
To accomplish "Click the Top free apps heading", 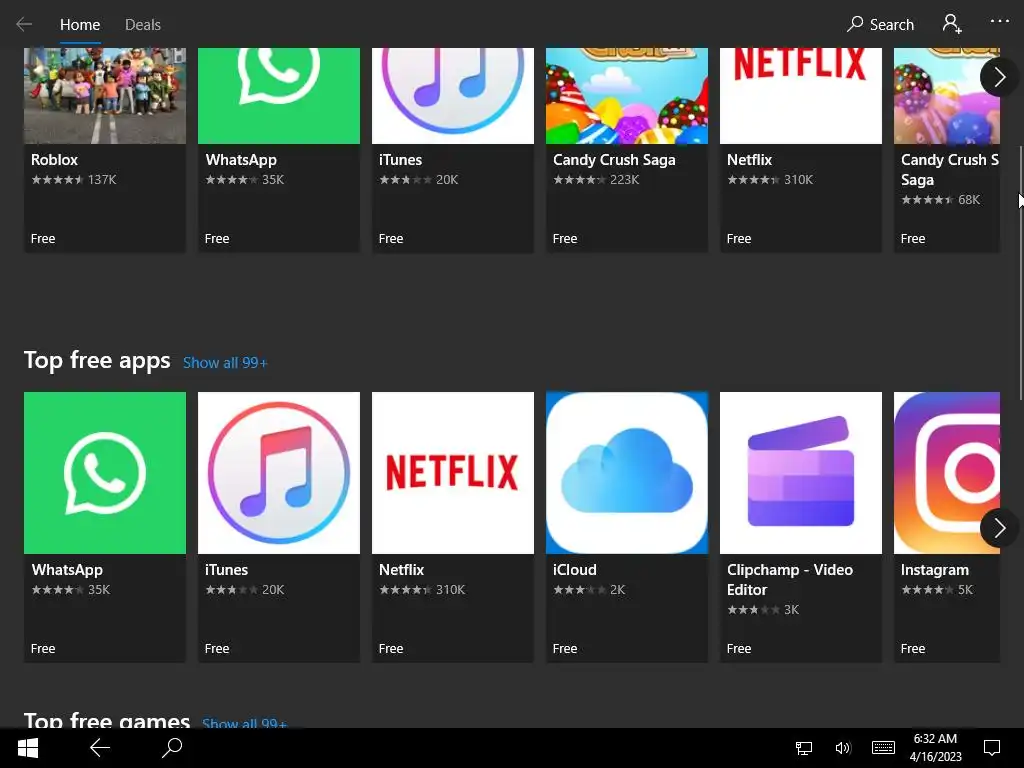I will pyautogui.click(x=97, y=360).
